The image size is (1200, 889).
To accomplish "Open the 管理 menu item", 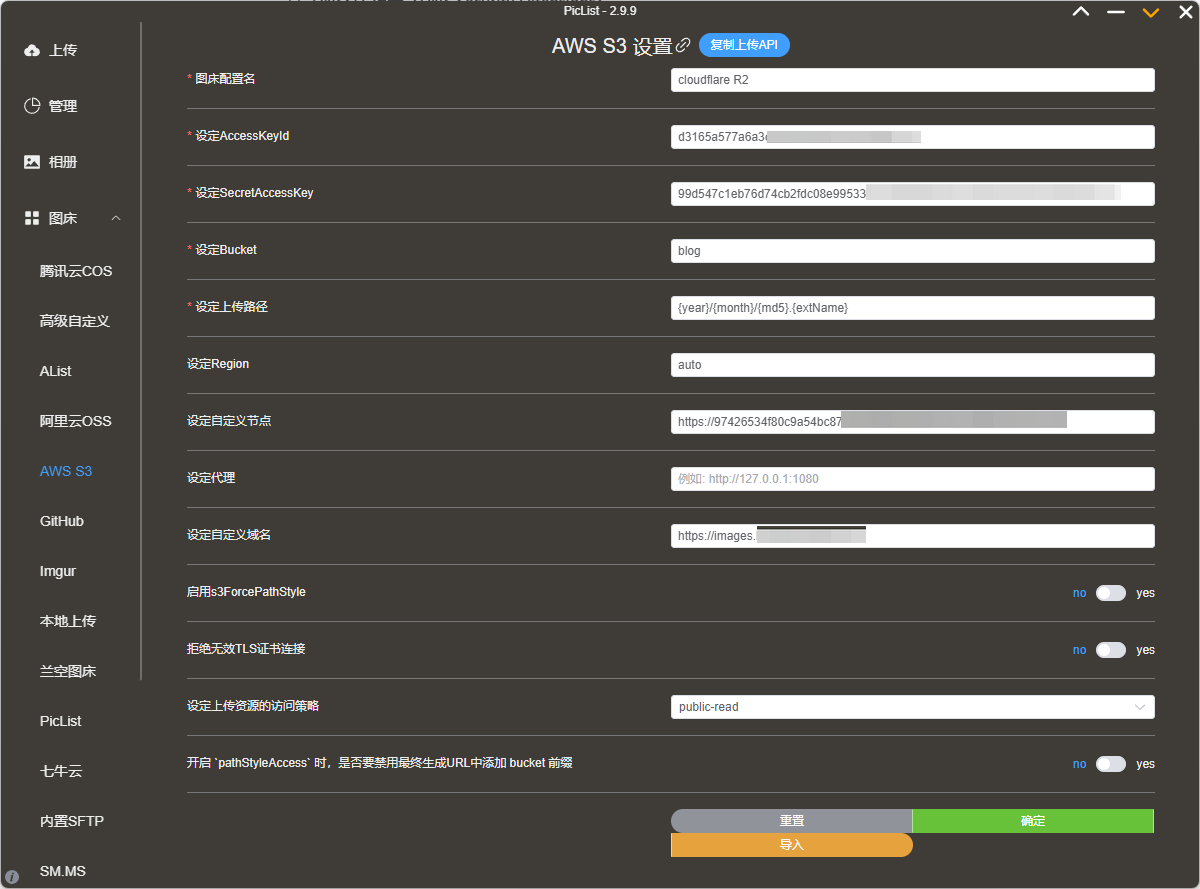I will click(x=63, y=106).
